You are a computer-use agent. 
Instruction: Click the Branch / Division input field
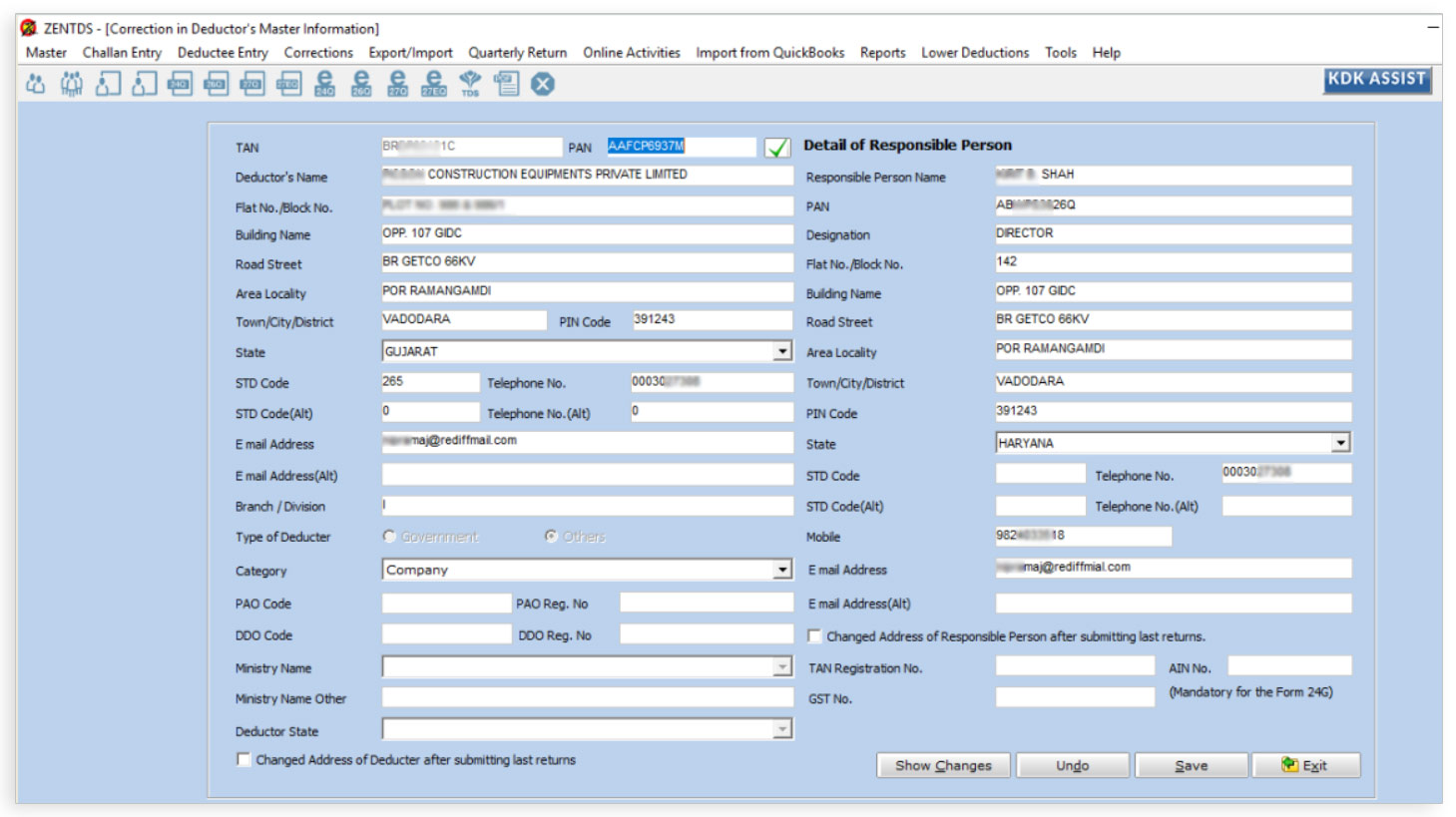point(587,506)
